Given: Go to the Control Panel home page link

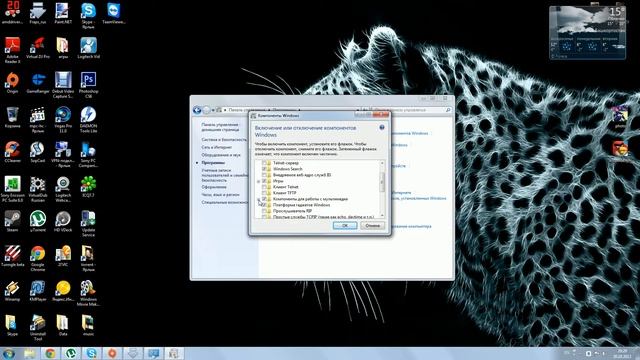Looking at the screenshot, I should [220, 127].
